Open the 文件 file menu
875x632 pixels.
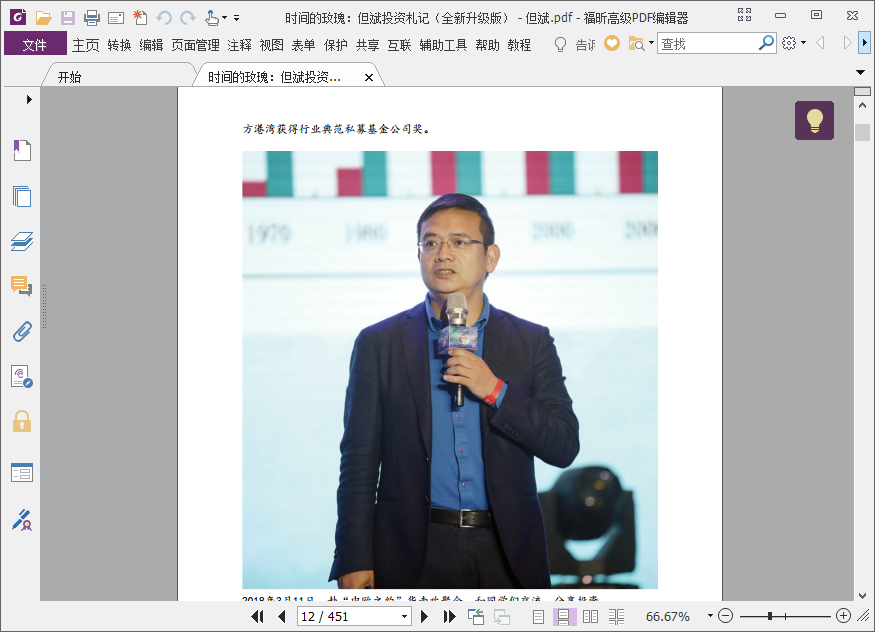click(35, 45)
